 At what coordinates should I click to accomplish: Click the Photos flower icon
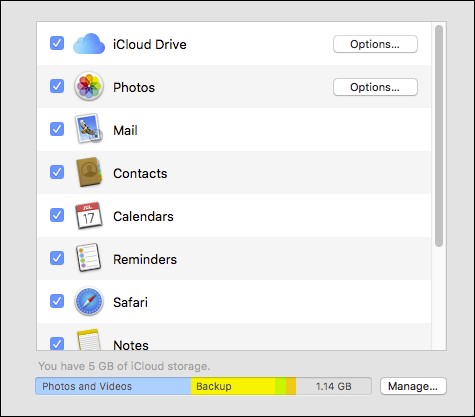[89, 86]
